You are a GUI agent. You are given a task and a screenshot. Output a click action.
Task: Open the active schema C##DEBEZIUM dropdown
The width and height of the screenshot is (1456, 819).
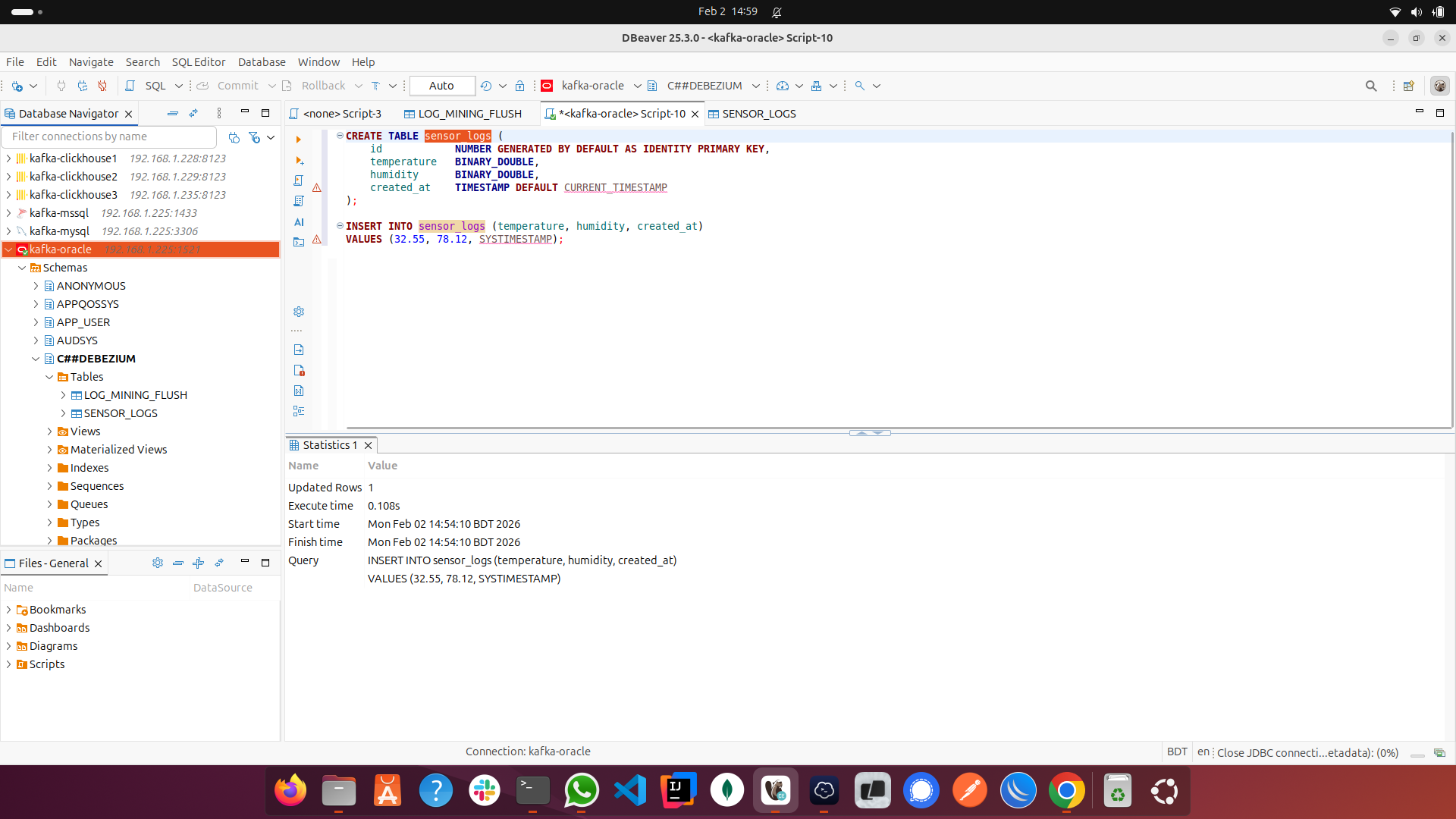(x=755, y=86)
